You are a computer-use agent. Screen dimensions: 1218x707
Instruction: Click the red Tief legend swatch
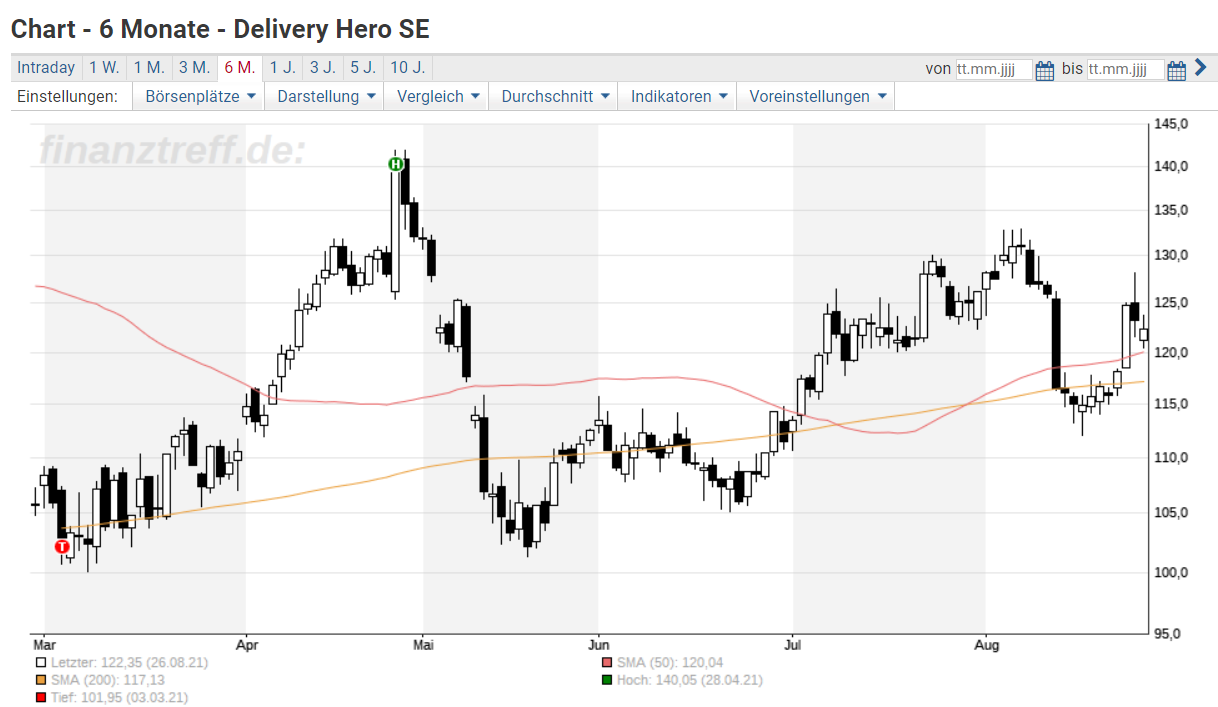coord(41,698)
